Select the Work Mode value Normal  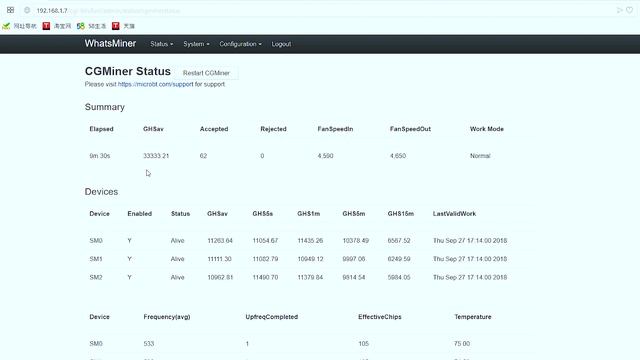coord(480,156)
